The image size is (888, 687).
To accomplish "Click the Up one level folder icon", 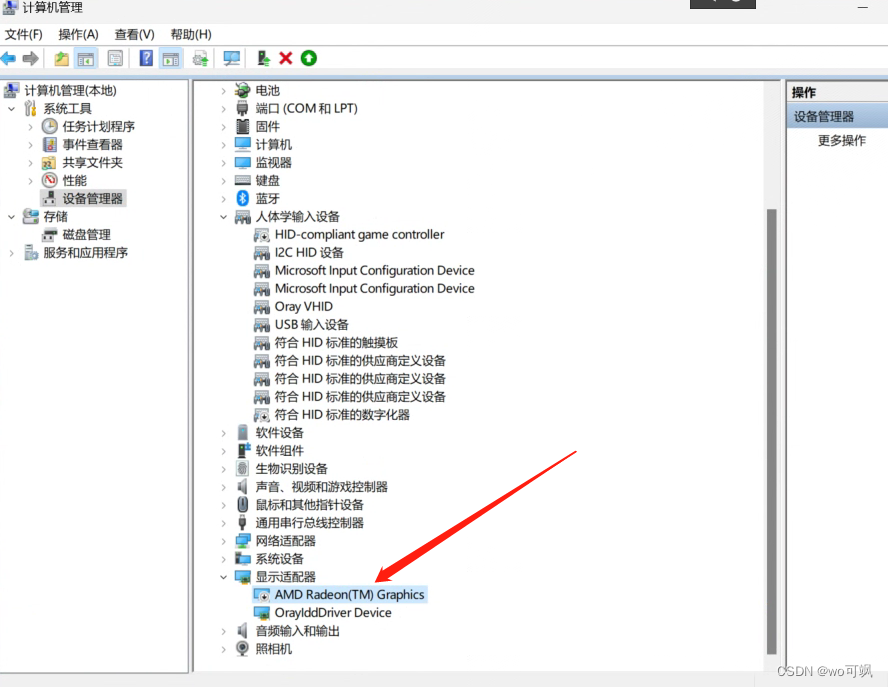I will pyautogui.click(x=61, y=58).
